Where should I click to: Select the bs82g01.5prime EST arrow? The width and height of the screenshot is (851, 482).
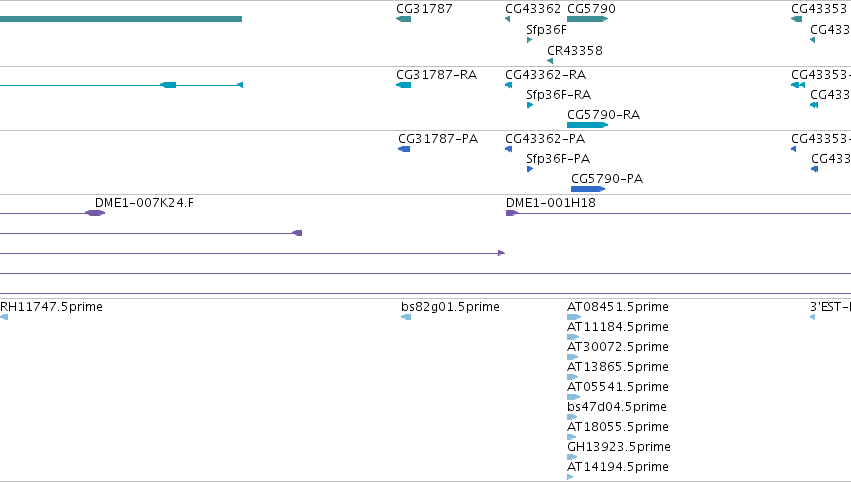click(x=406, y=317)
